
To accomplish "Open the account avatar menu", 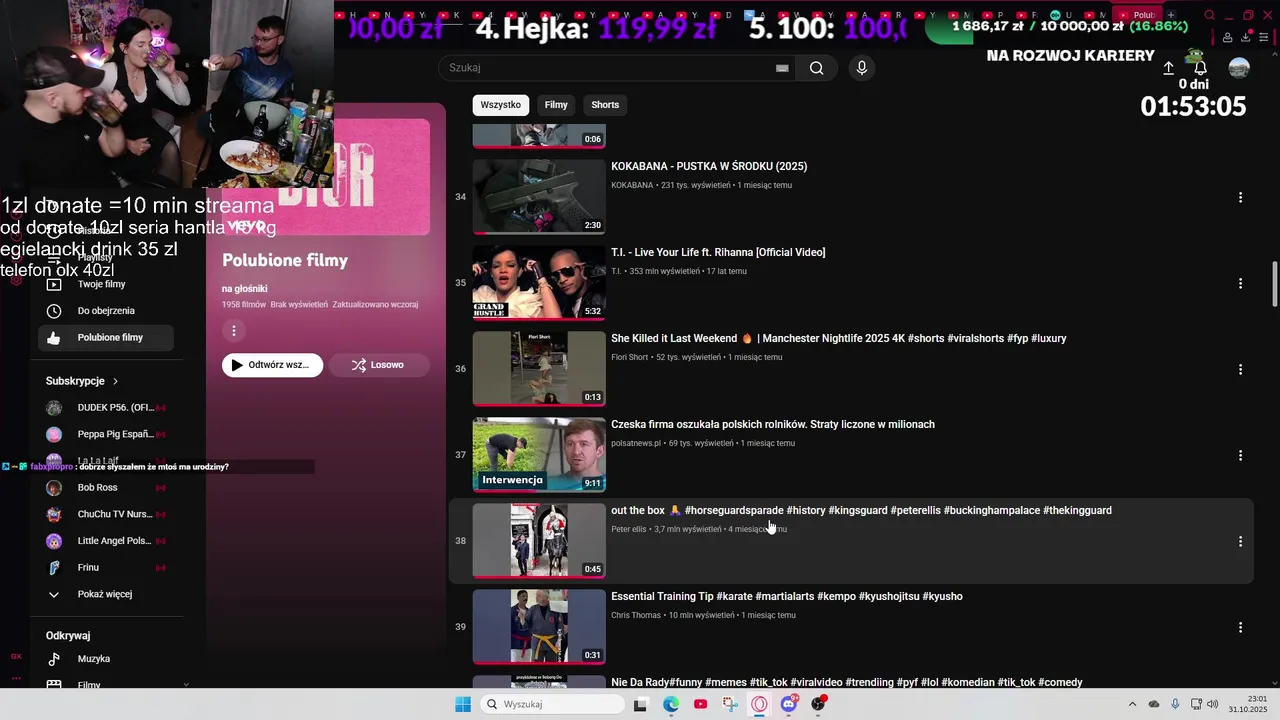I will [1239, 68].
